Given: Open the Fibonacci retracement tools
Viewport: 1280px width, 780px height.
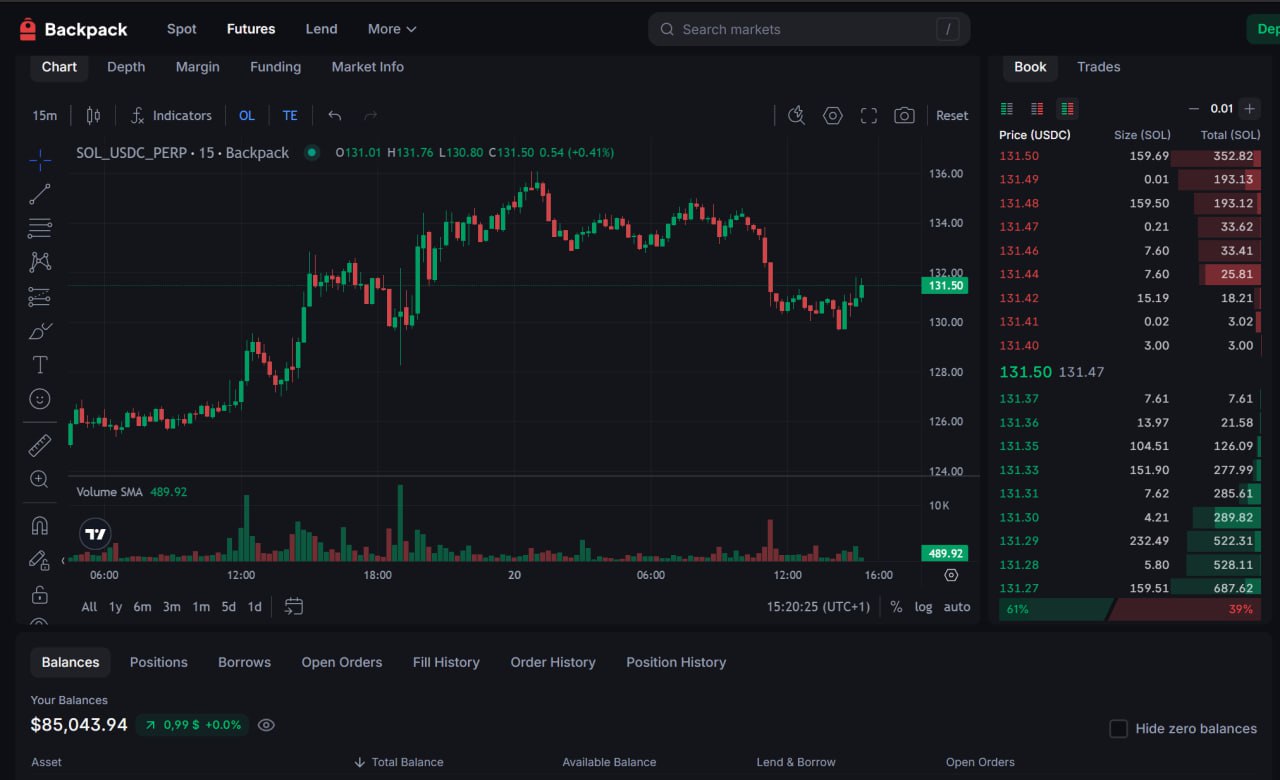Looking at the screenshot, I should pyautogui.click(x=40, y=228).
